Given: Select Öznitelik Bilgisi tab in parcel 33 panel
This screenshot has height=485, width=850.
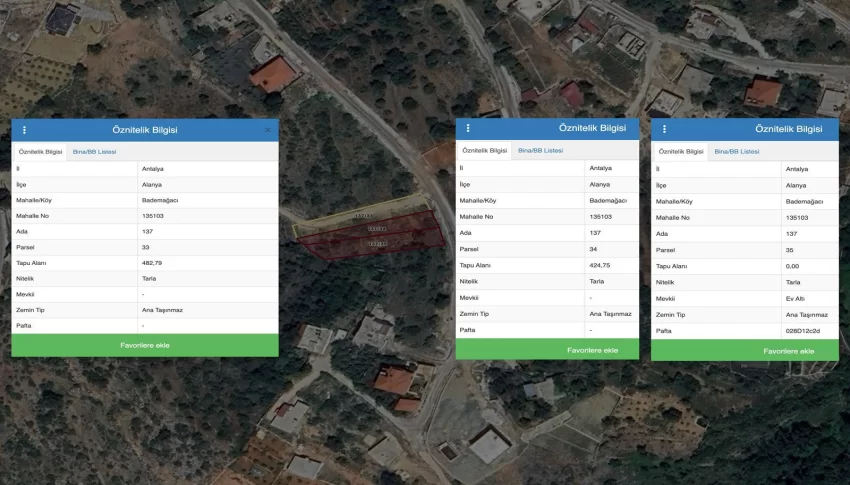Looking at the screenshot, I should tap(40, 151).
